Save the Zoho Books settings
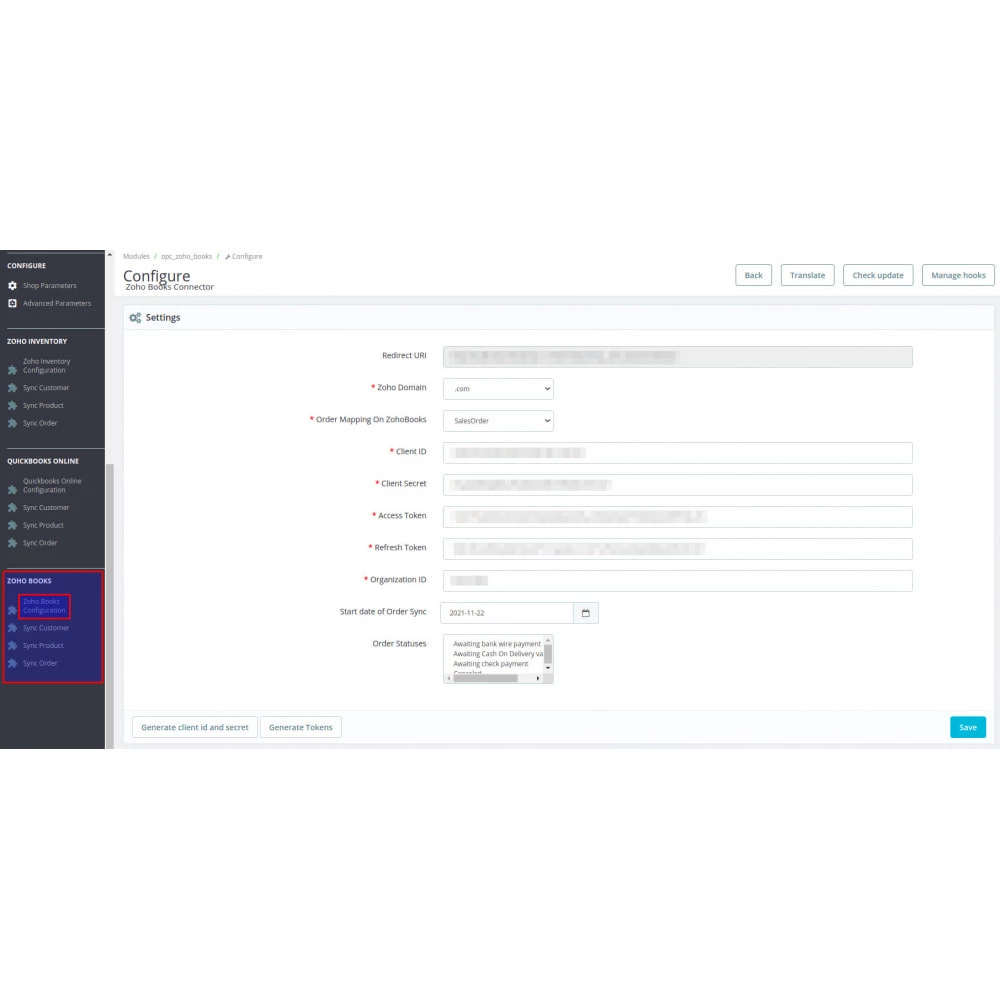This screenshot has height=1000, width=1000. click(967, 727)
